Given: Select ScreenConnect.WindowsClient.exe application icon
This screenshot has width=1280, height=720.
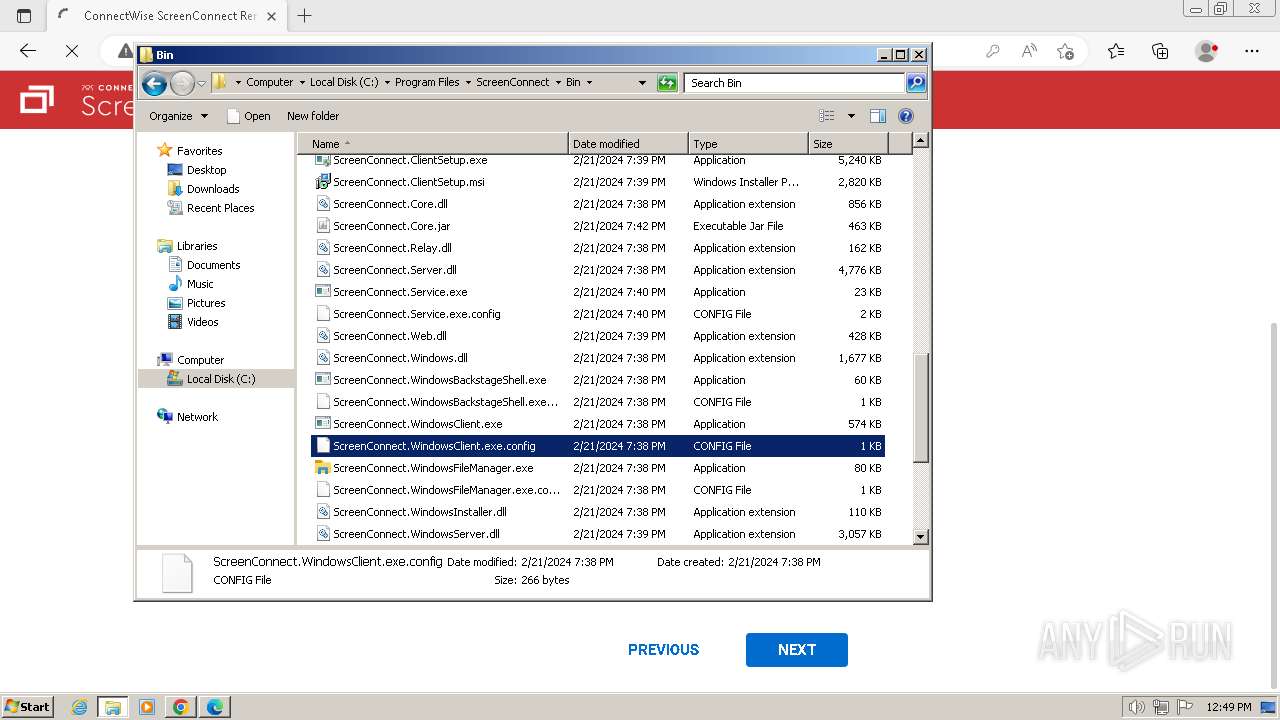Looking at the screenshot, I should (x=323, y=424).
